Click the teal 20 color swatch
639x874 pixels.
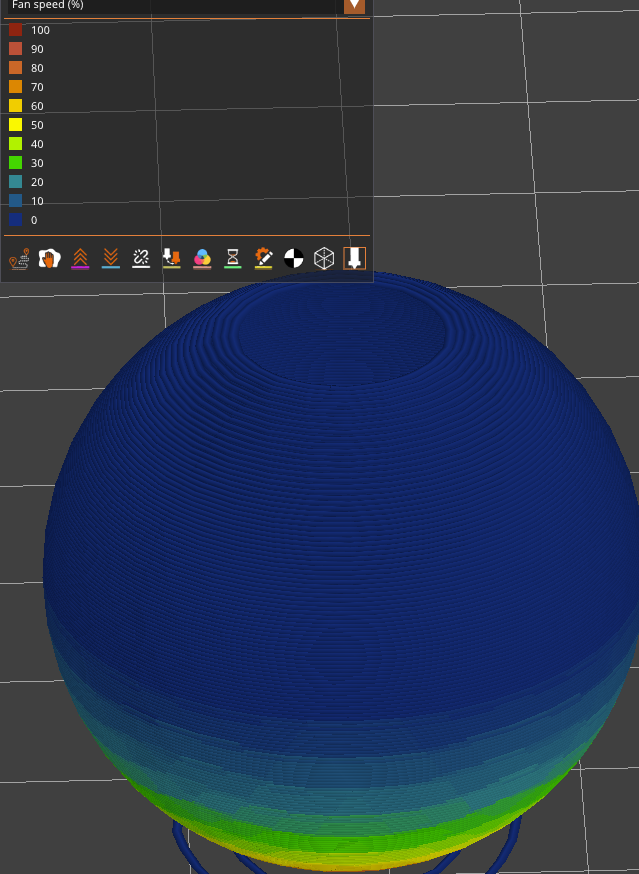[16, 182]
